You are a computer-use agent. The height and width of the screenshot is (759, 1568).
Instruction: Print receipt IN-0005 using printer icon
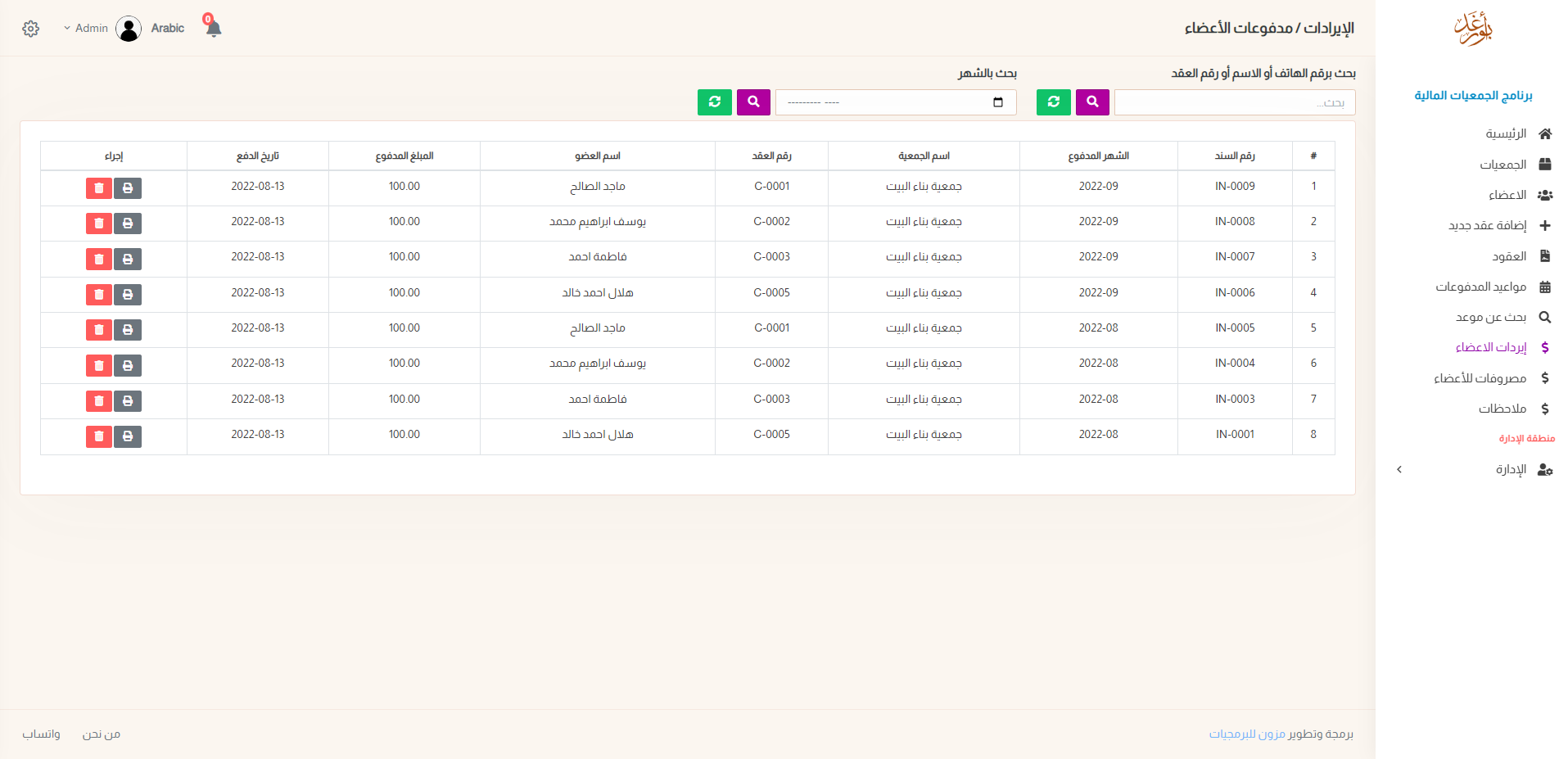[x=128, y=330]
